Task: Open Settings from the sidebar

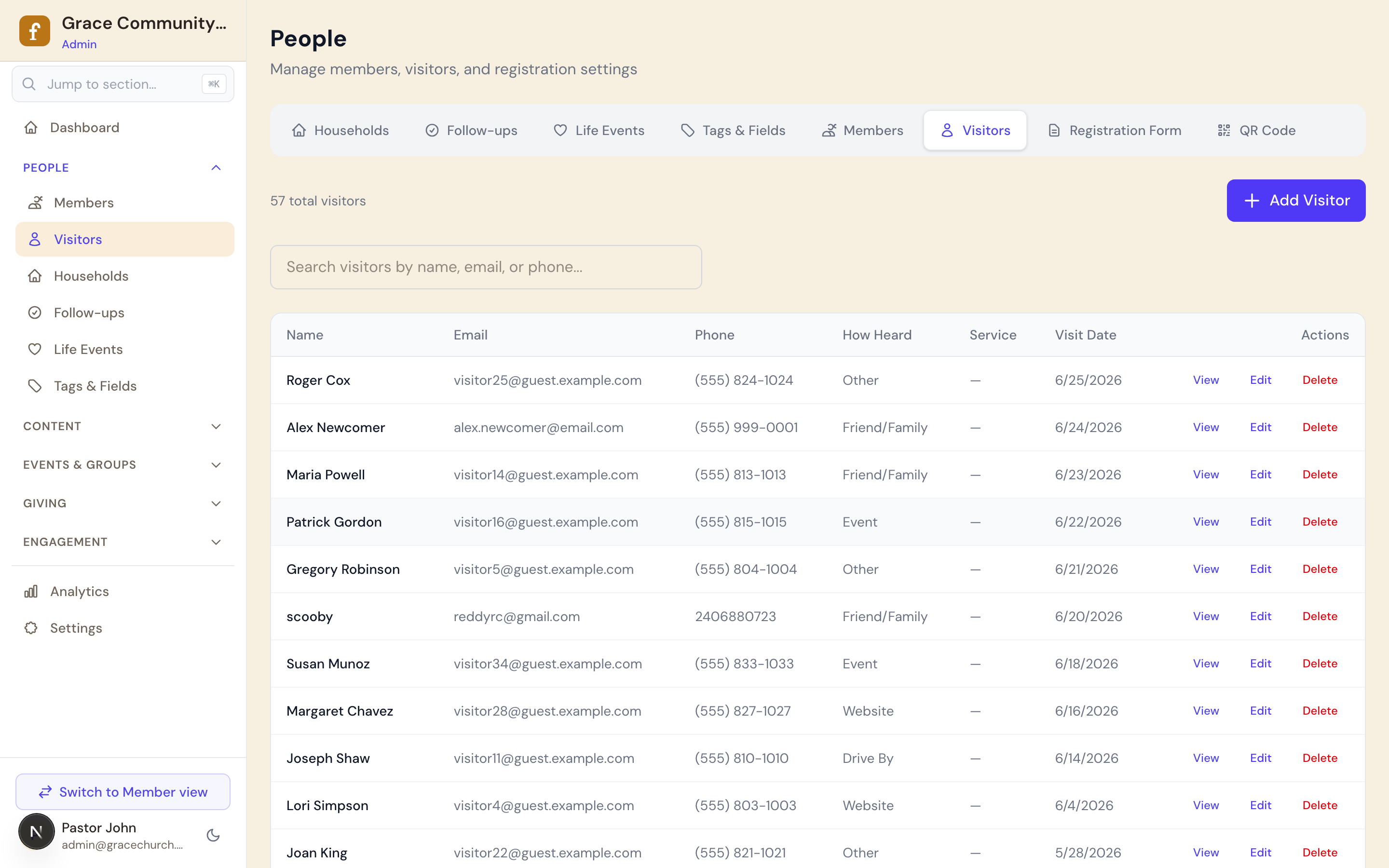Action: click(x=123, y=628)
